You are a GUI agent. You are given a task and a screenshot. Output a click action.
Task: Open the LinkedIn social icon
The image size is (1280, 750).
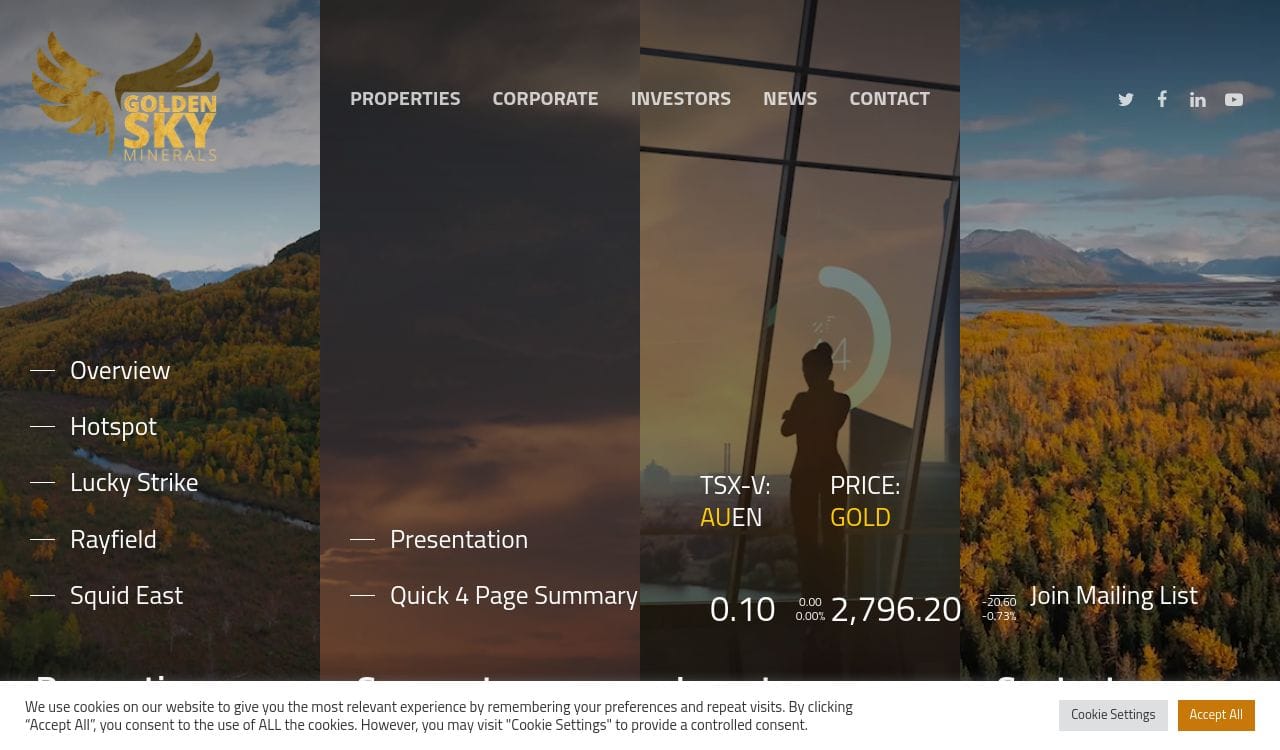pyautogui.click(x=1197, y=99)
